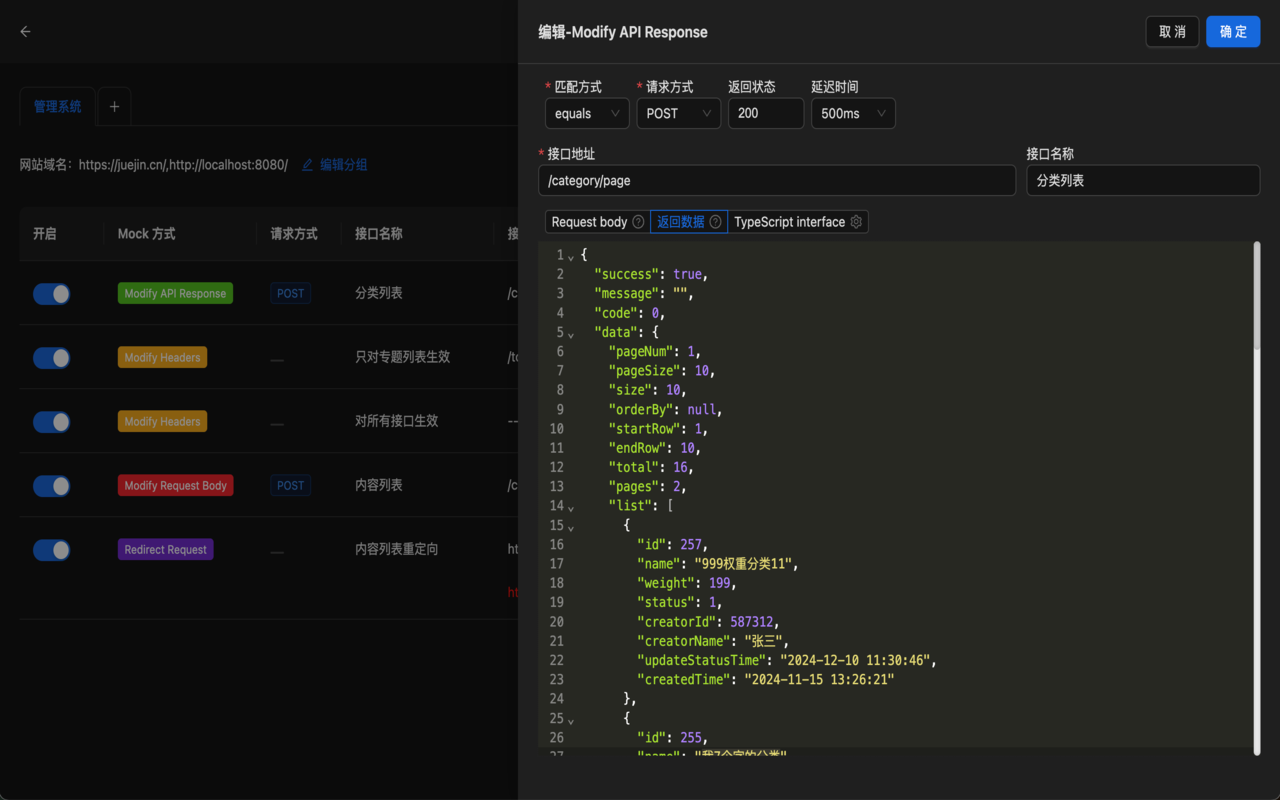Cancel editing with the 取消 button
Viewport: 1280px width, 800px height.
point(1172,31)
